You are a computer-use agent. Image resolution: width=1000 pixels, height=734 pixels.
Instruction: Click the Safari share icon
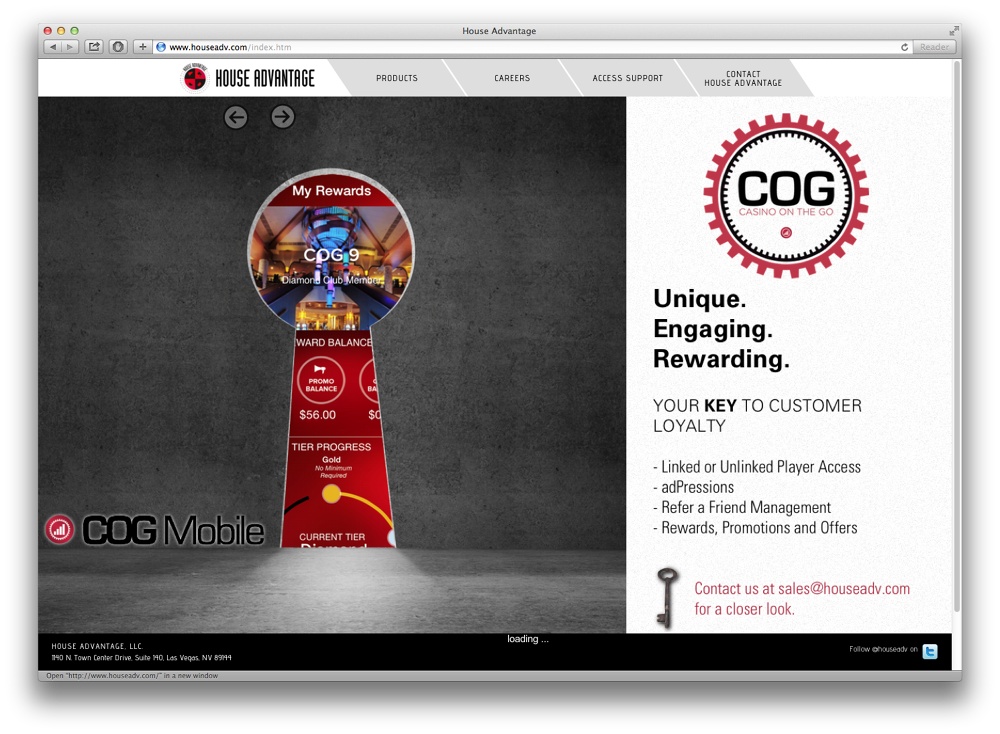(94, 47)
